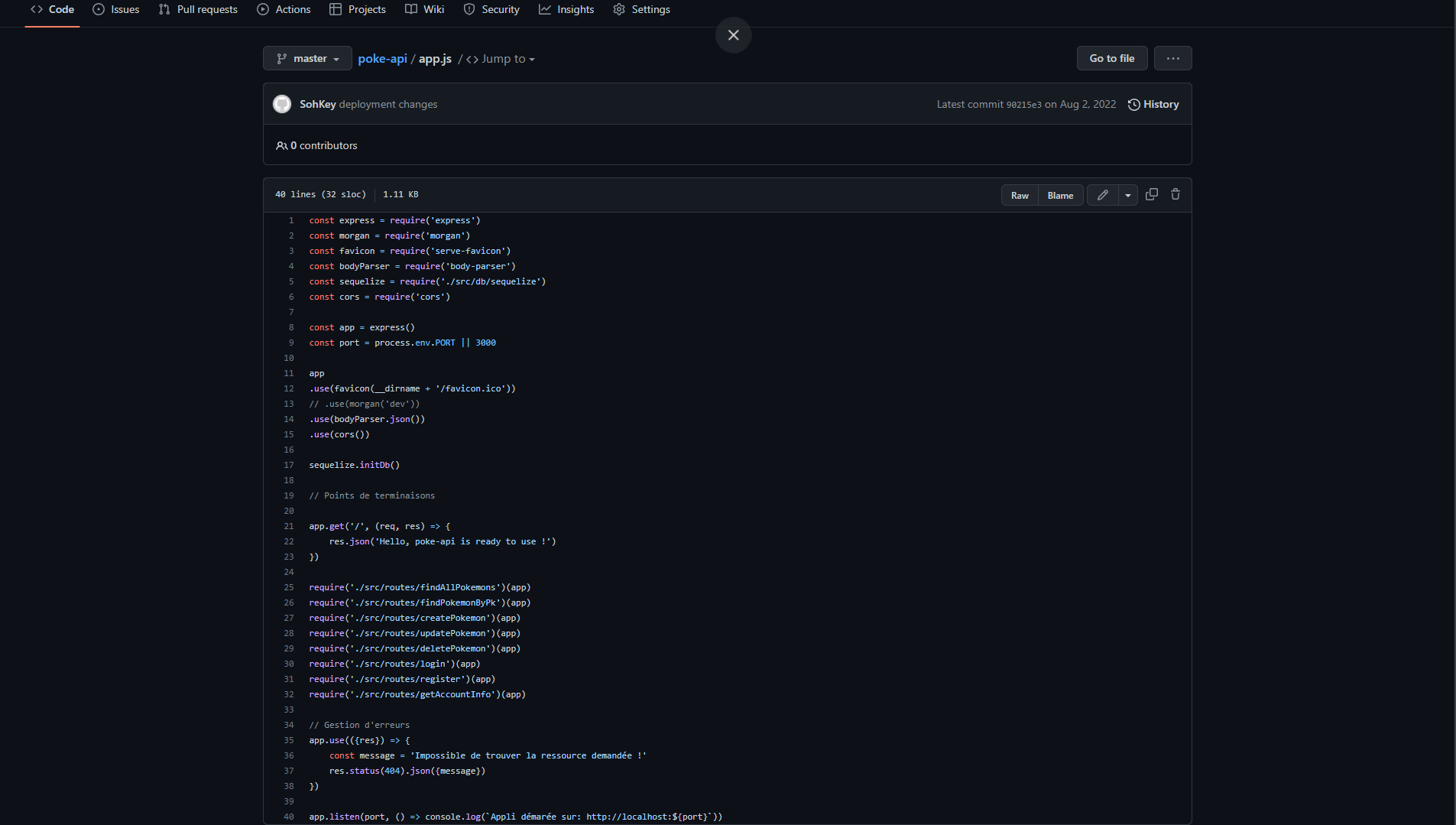Click the "40 lines (32 sloc)" text
The image size is (1456, 825).
coord(320,194)
